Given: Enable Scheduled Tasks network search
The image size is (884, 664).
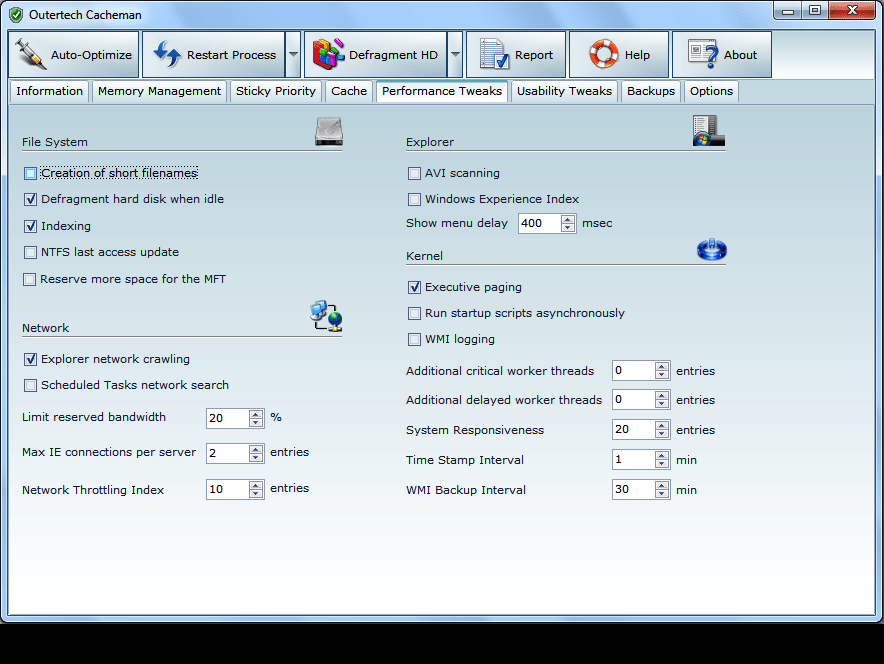Looking at the screenshot, I should click(30, 385).
